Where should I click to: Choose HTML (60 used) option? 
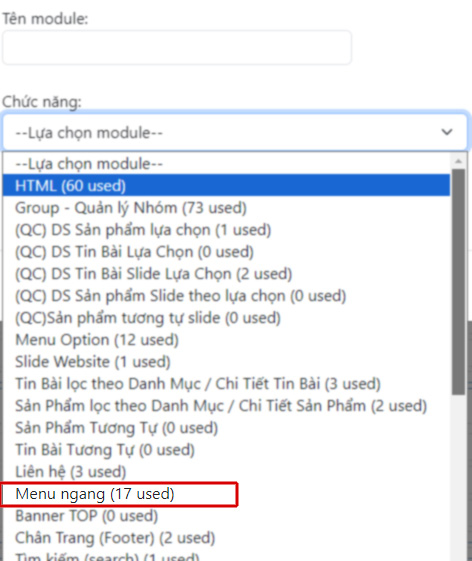pyautogui.click(x=226, y=185)
